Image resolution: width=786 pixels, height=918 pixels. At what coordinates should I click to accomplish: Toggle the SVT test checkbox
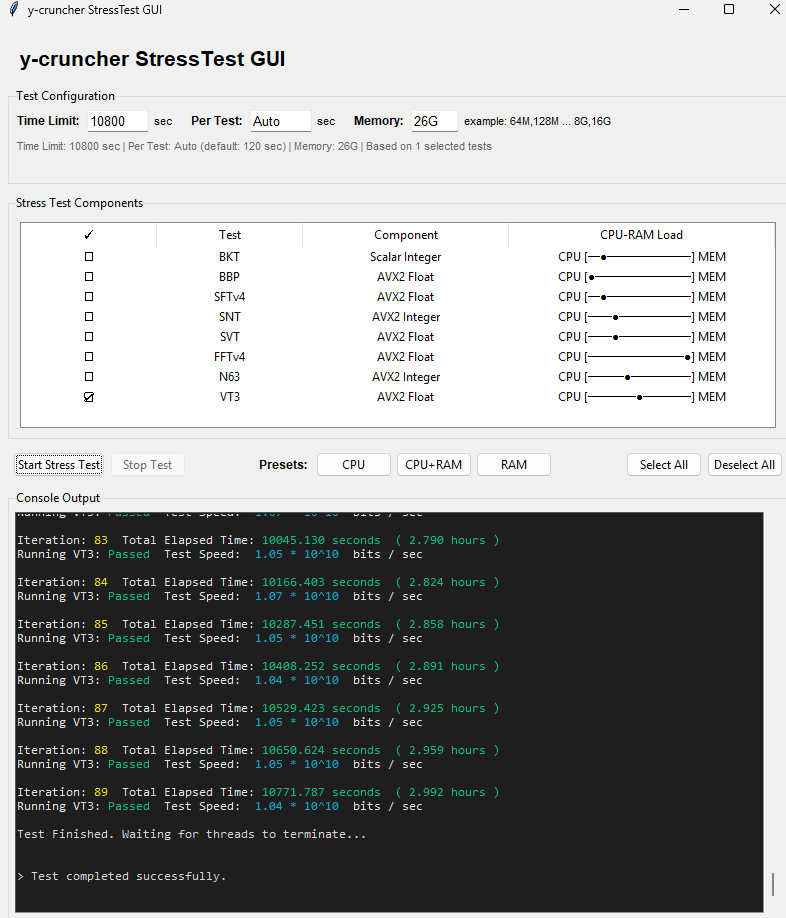pyautogui.click(x=89, y=337)
